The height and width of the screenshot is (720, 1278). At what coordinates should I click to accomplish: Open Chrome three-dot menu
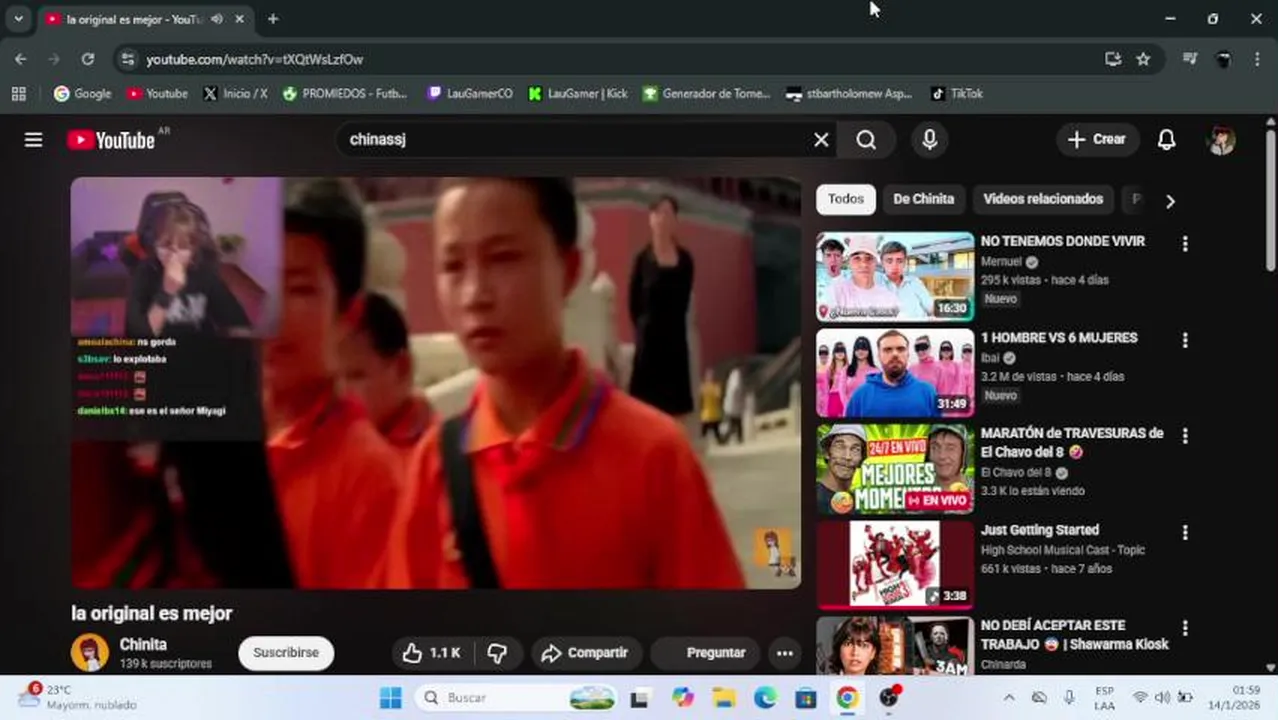pos(1257,59)
